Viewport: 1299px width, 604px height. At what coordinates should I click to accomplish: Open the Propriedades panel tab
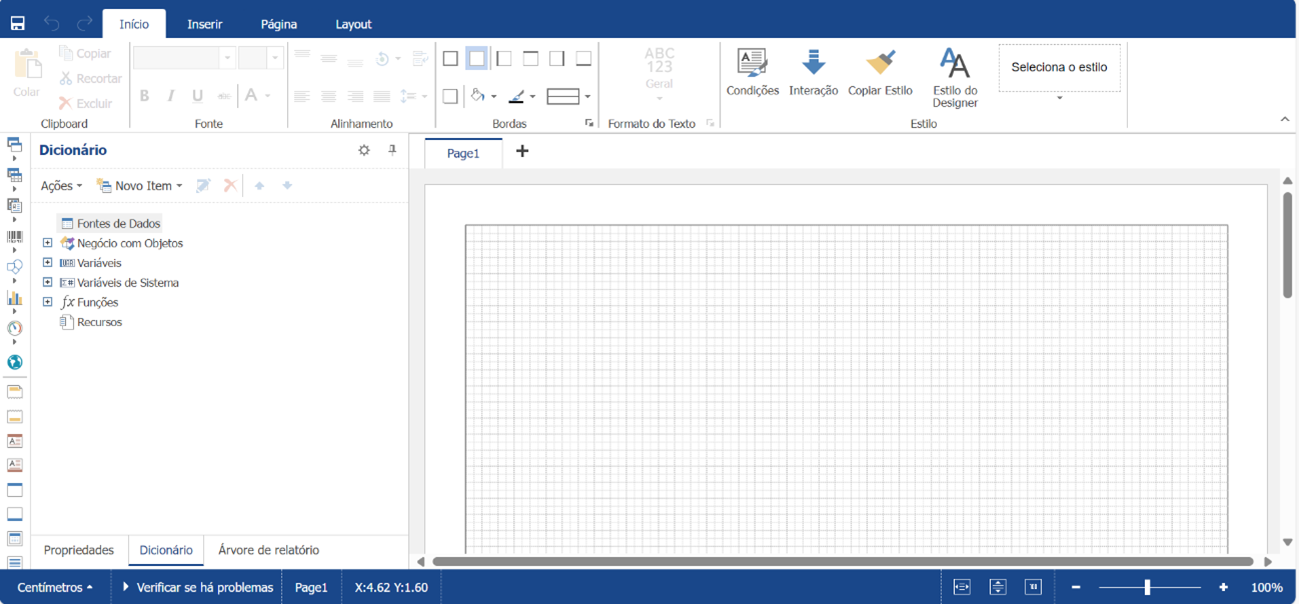(79, 550)
